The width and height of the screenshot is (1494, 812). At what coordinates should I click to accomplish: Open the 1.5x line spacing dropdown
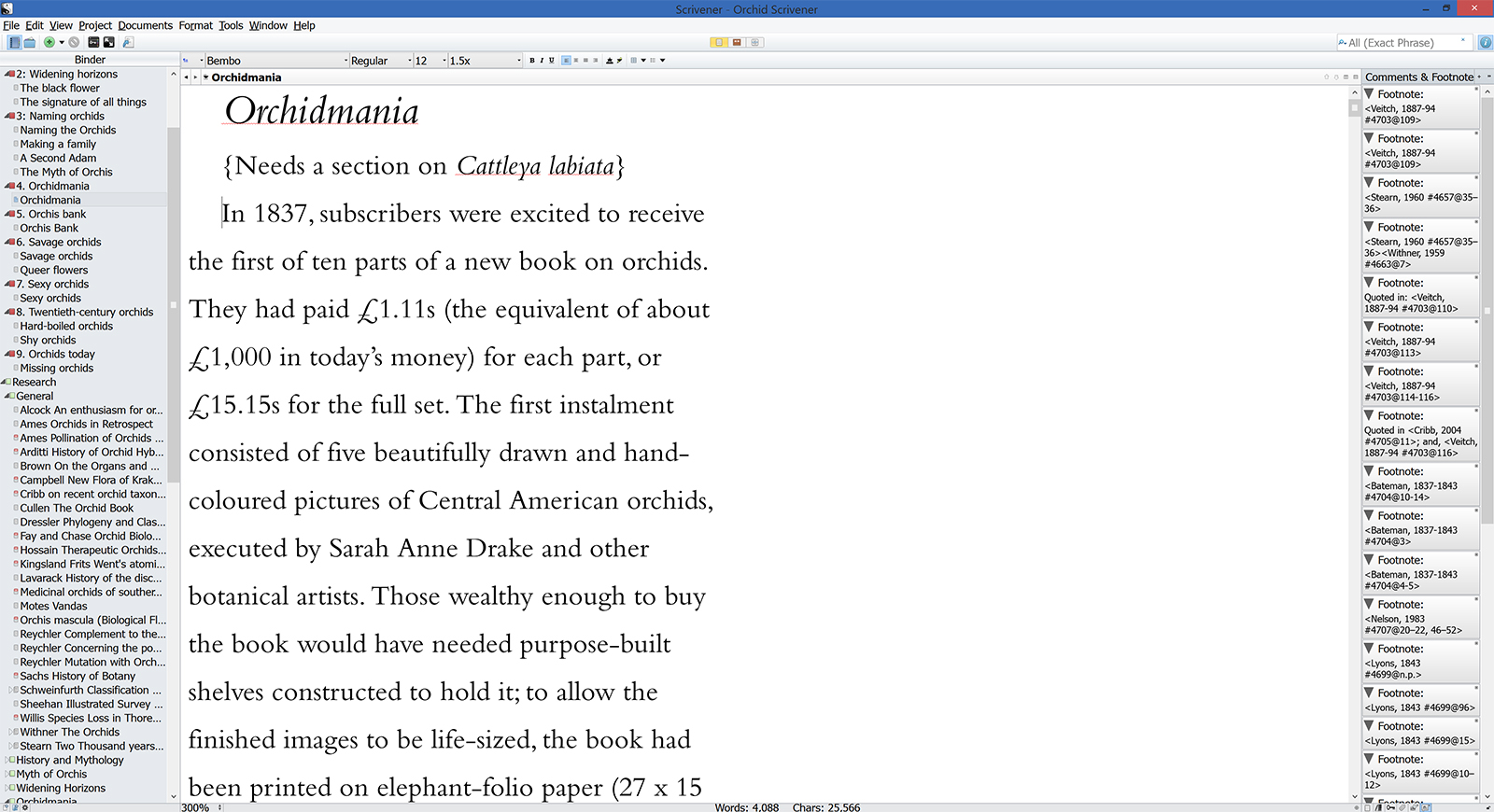[x=485, y=61]
